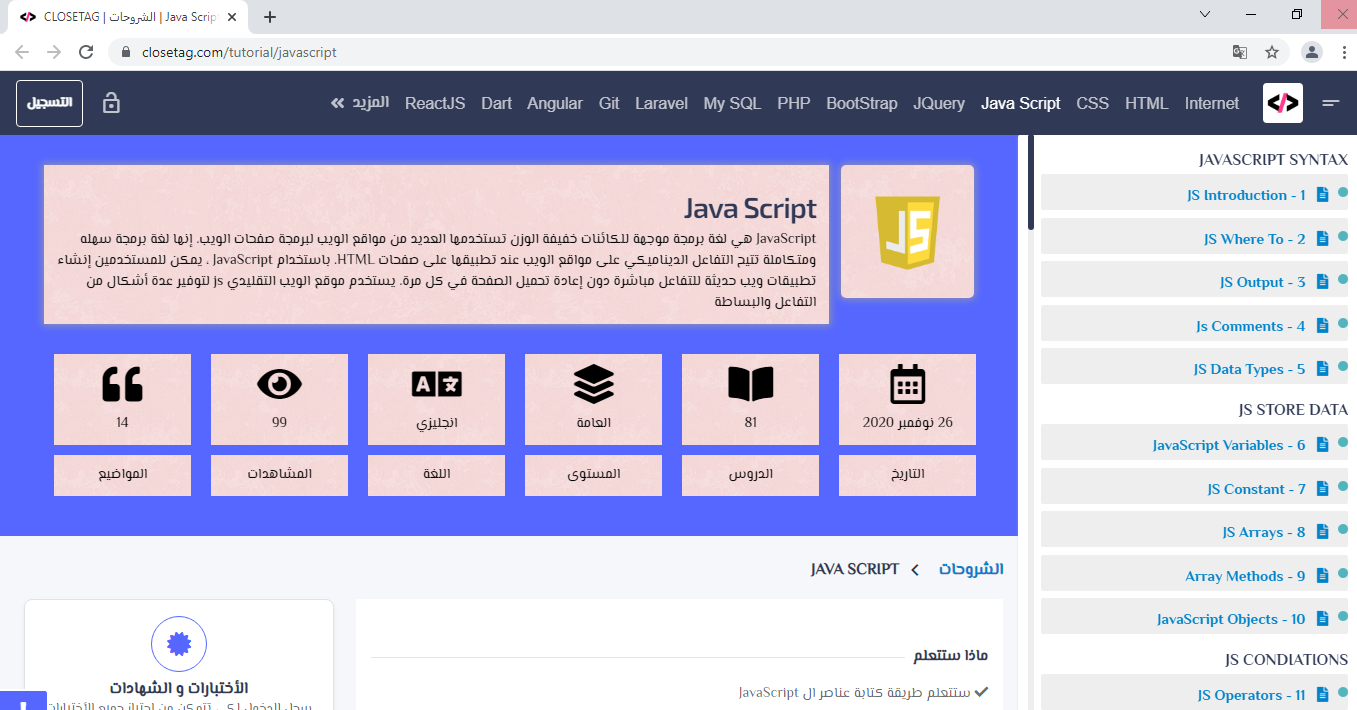Click the CLOSETAG logo icon in navbar
Screen dimensions: 1357x710
point(1283,103)
